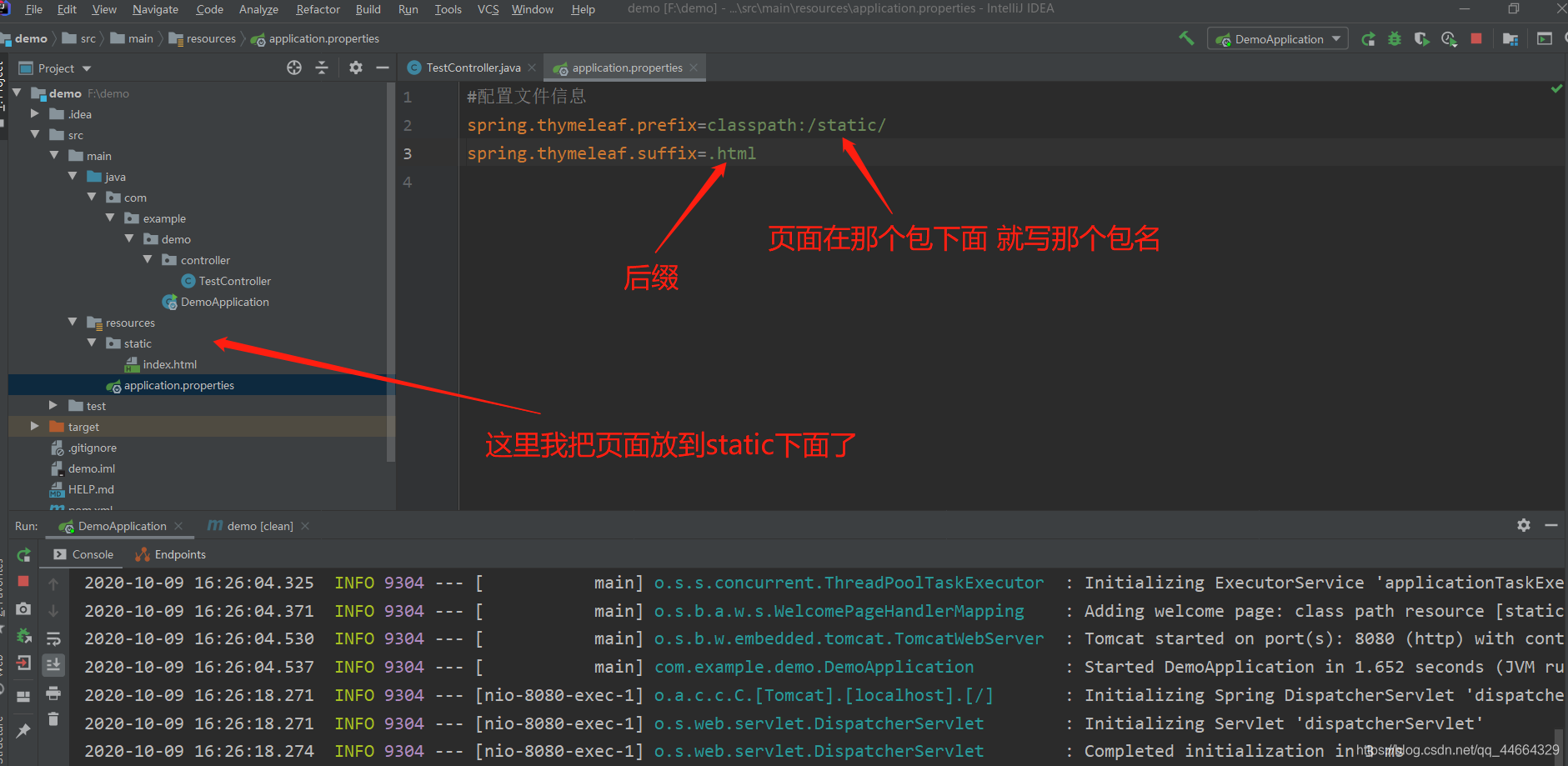Switch to the TestController.java editor tab
This screenshot has height=766, width=1568.
(473, 68)
